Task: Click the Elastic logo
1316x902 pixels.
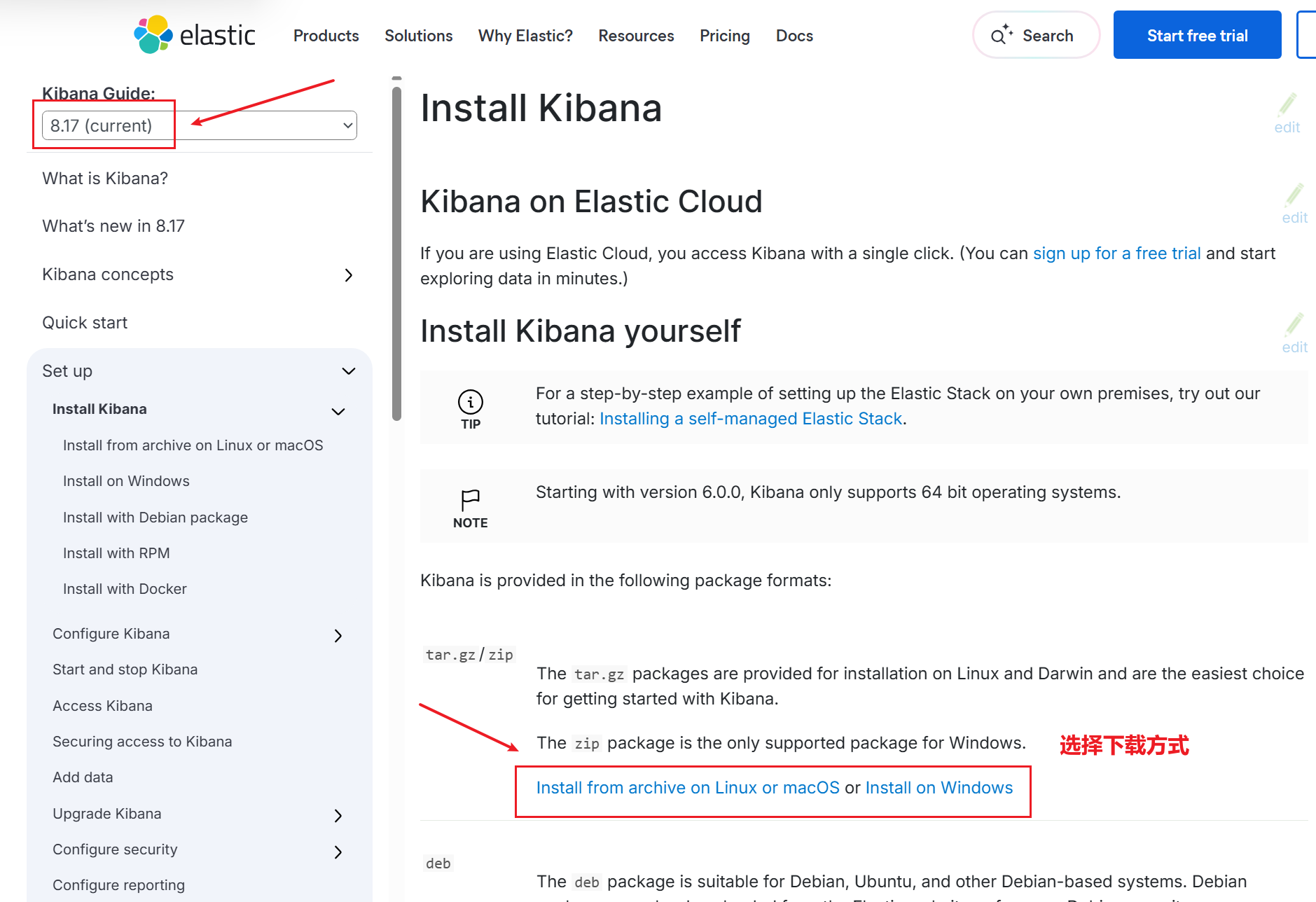Action: (195, 35)
